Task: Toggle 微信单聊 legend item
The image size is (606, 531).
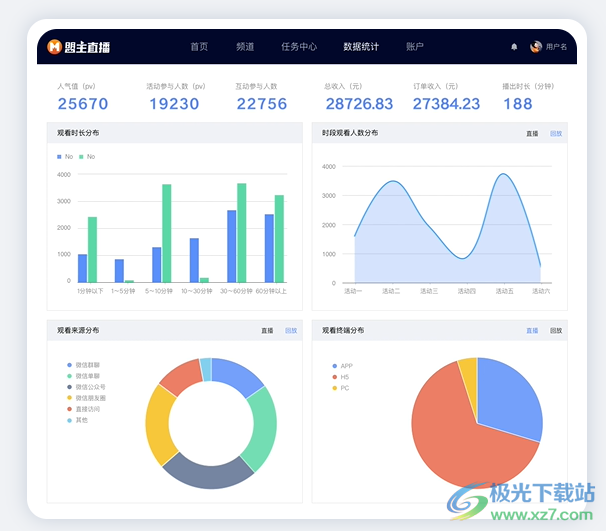Action: point(83,376)
